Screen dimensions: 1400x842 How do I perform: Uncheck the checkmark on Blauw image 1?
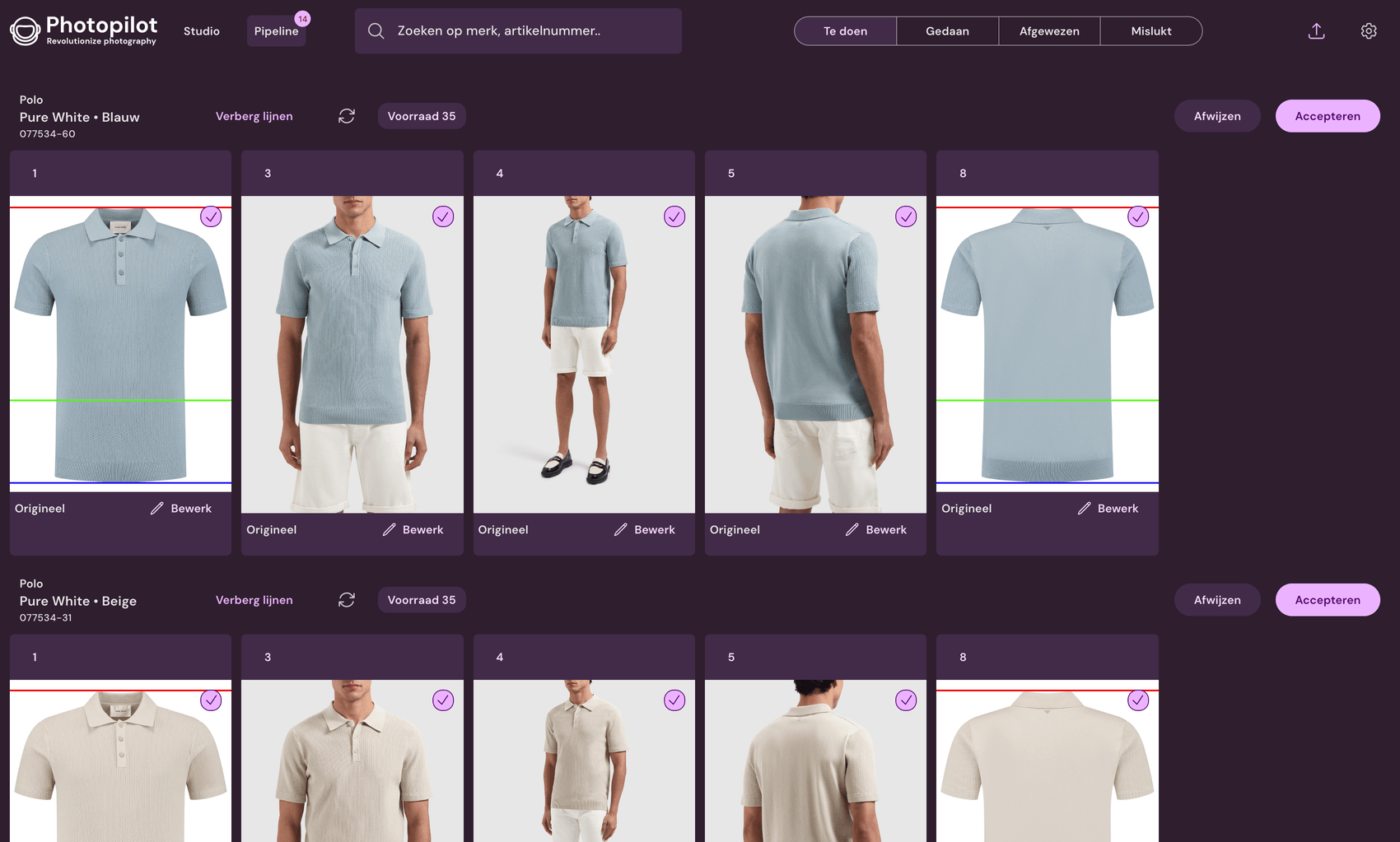point(211,216)
